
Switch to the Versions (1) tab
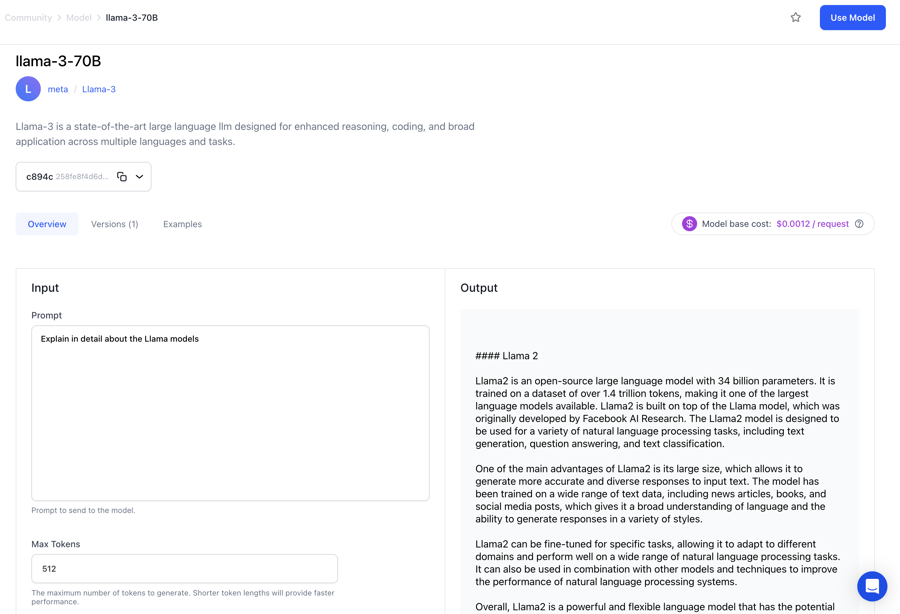point(115,224)
